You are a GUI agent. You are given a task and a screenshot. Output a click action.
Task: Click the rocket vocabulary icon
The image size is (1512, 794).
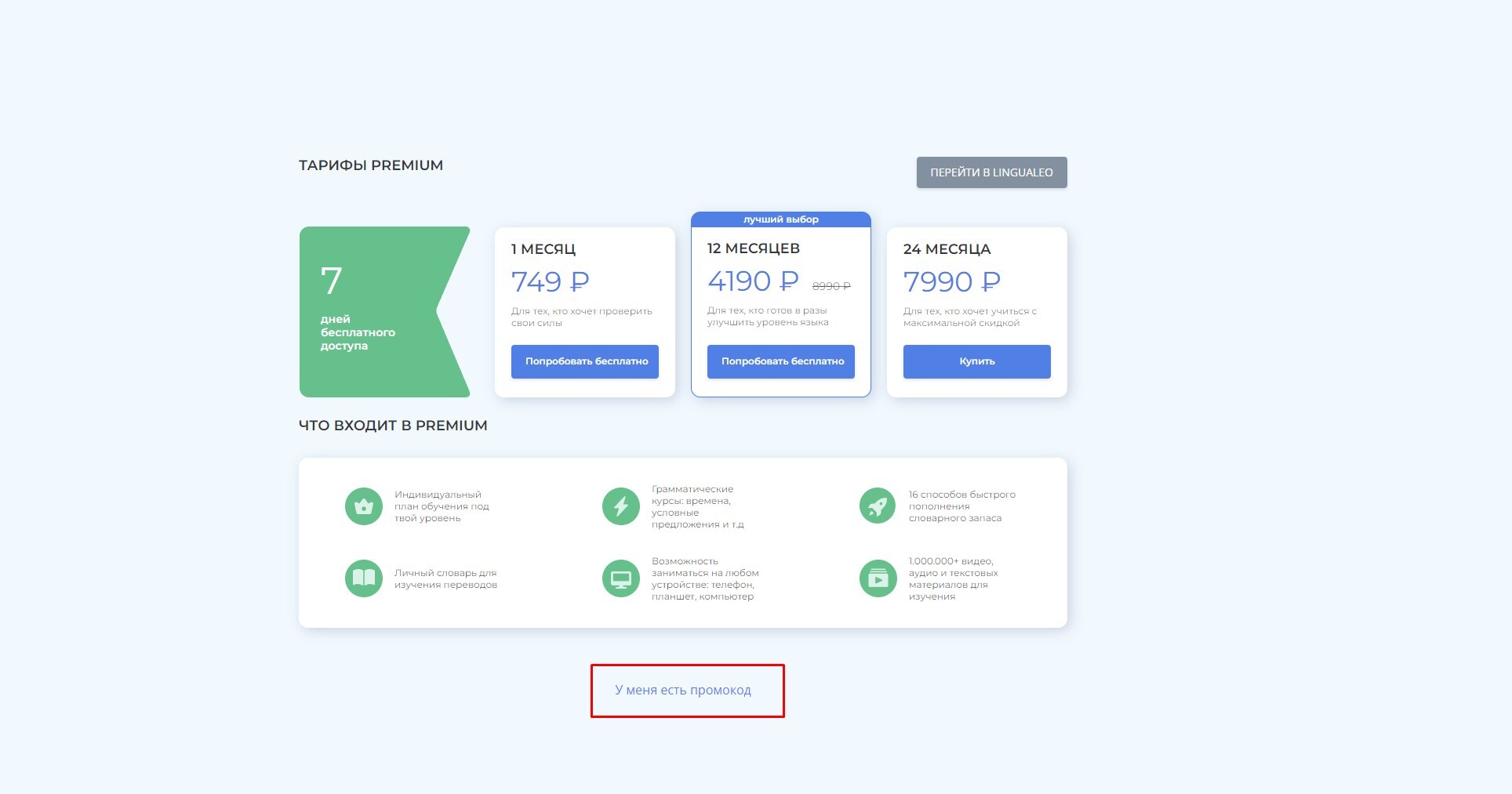point(878,506)
